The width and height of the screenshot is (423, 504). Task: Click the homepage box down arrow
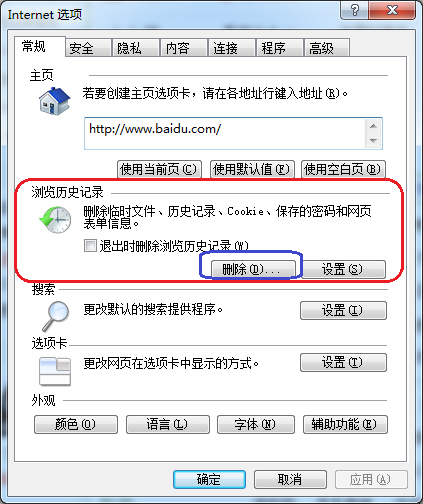pyautogui.click(x=373, y=141)
